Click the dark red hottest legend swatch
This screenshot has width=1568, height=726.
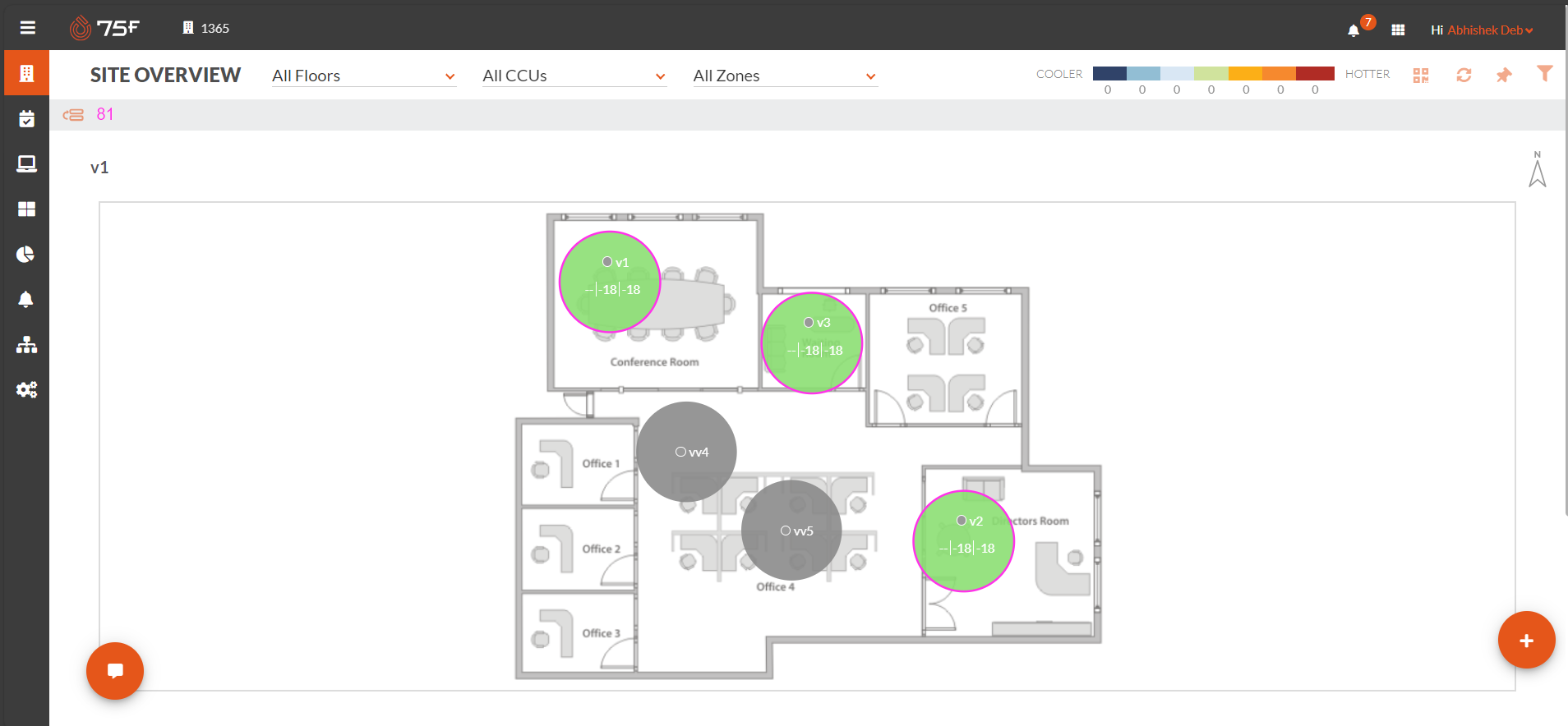point(1315,74)
